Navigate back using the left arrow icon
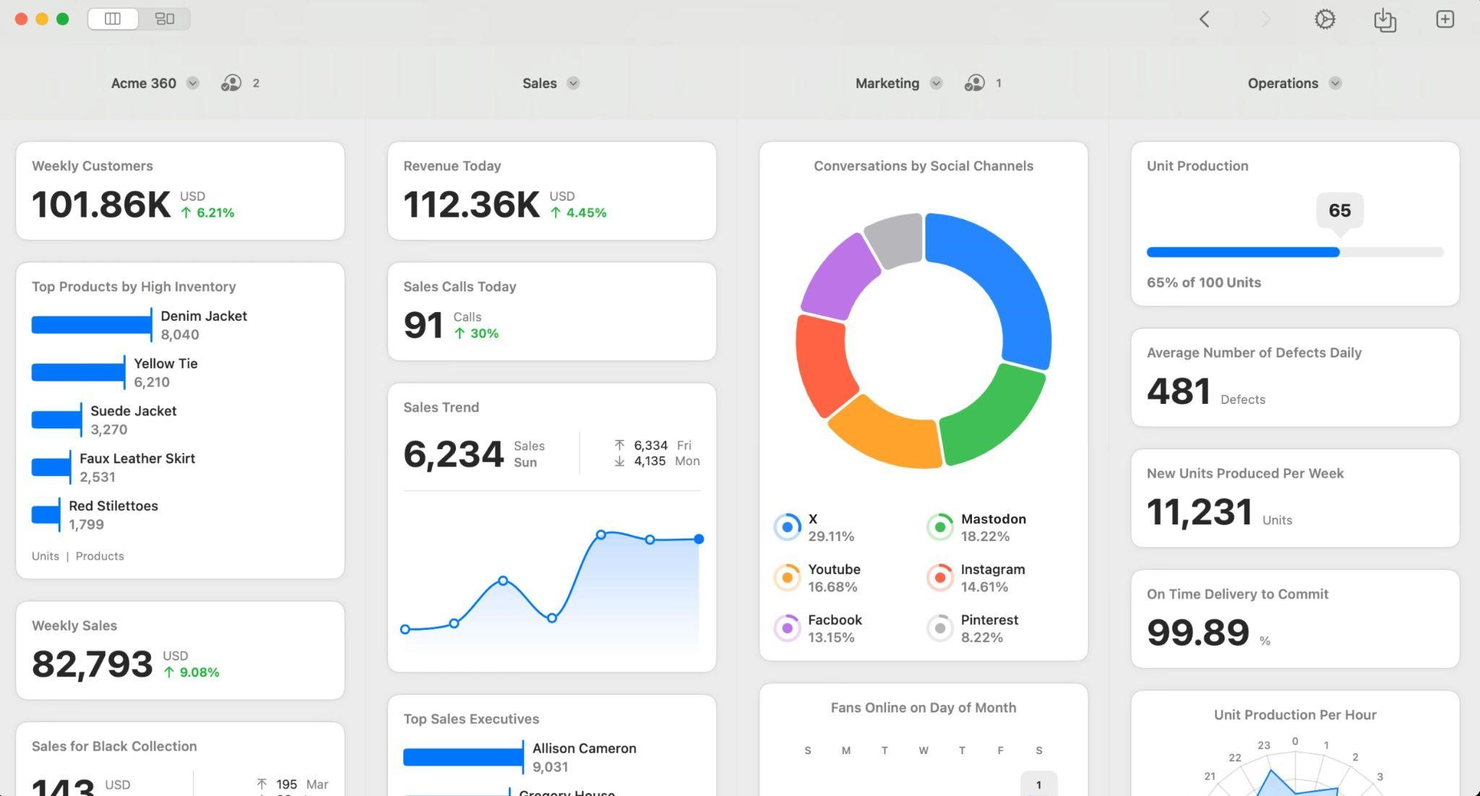 (x=1204, y=19)
